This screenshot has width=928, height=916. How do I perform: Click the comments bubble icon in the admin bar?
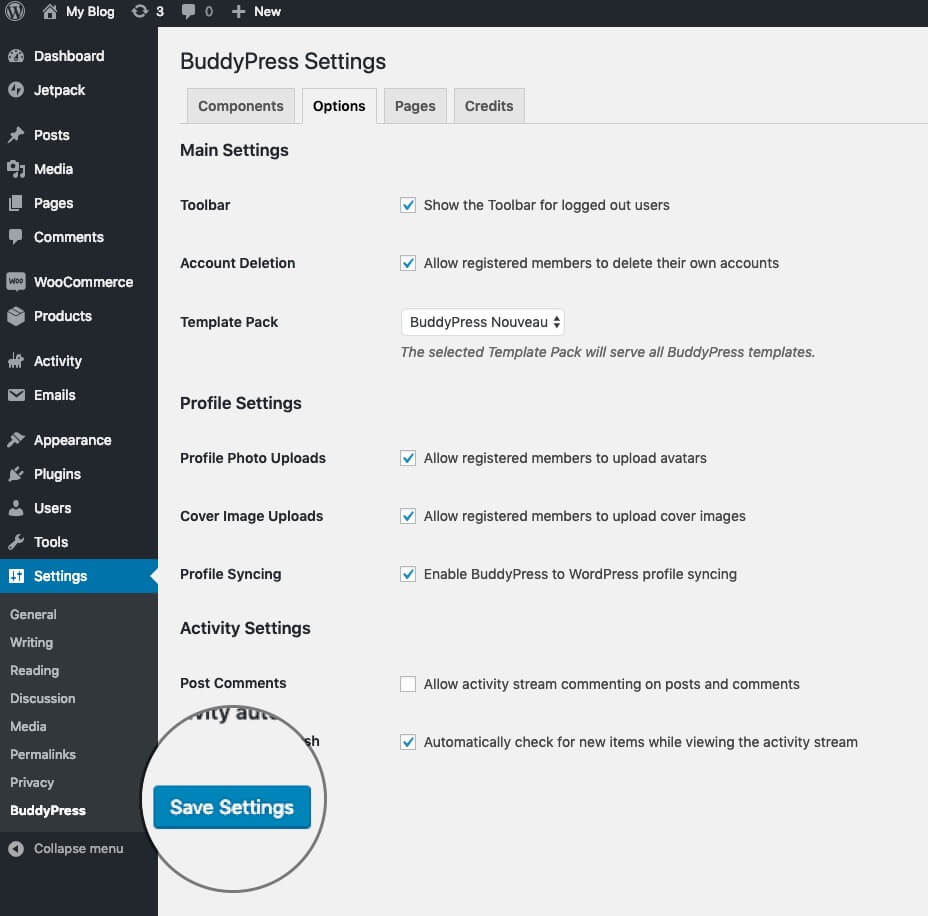click(x=189, y=11)
